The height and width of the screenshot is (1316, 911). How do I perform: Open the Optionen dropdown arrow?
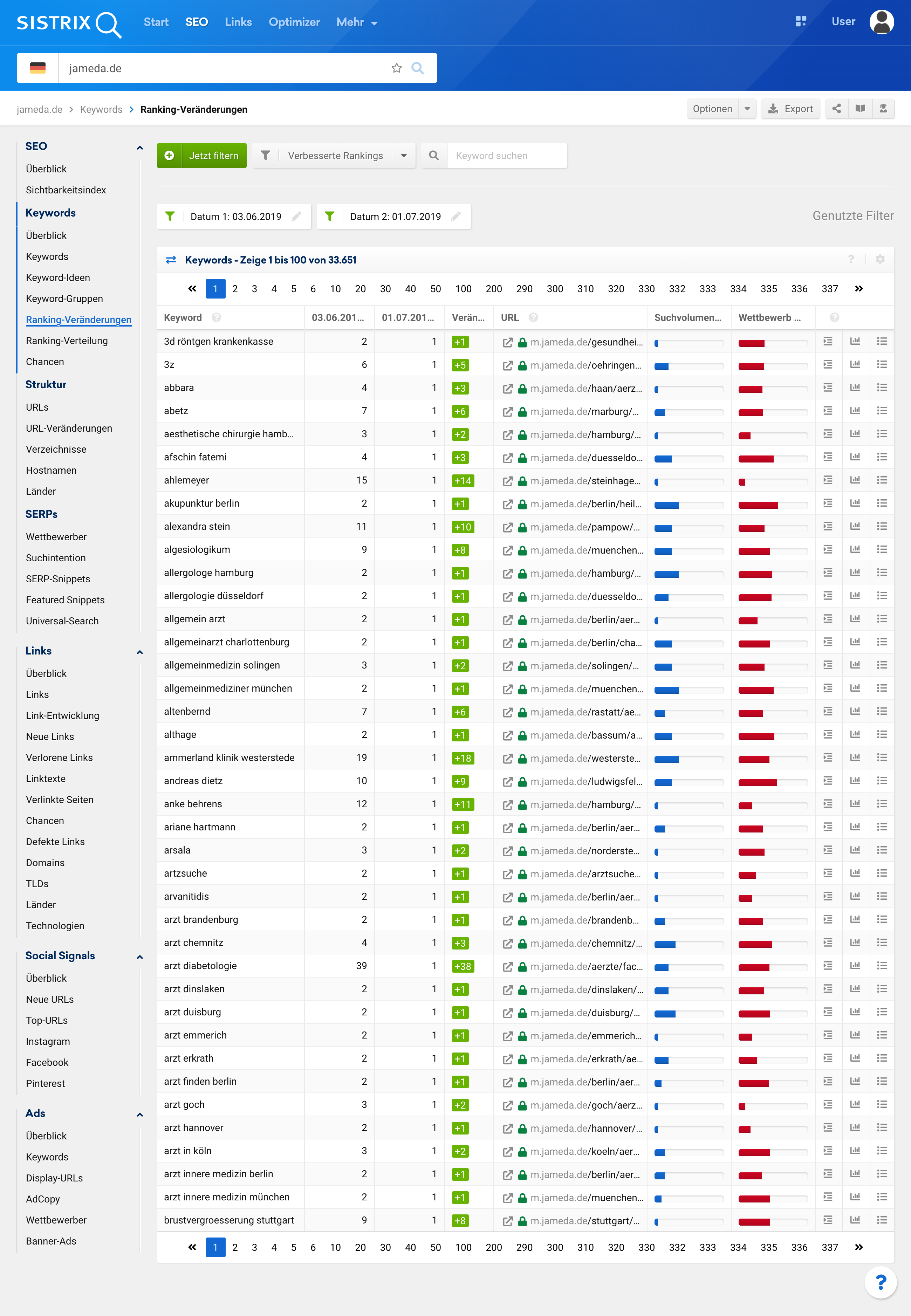[747, 108]
